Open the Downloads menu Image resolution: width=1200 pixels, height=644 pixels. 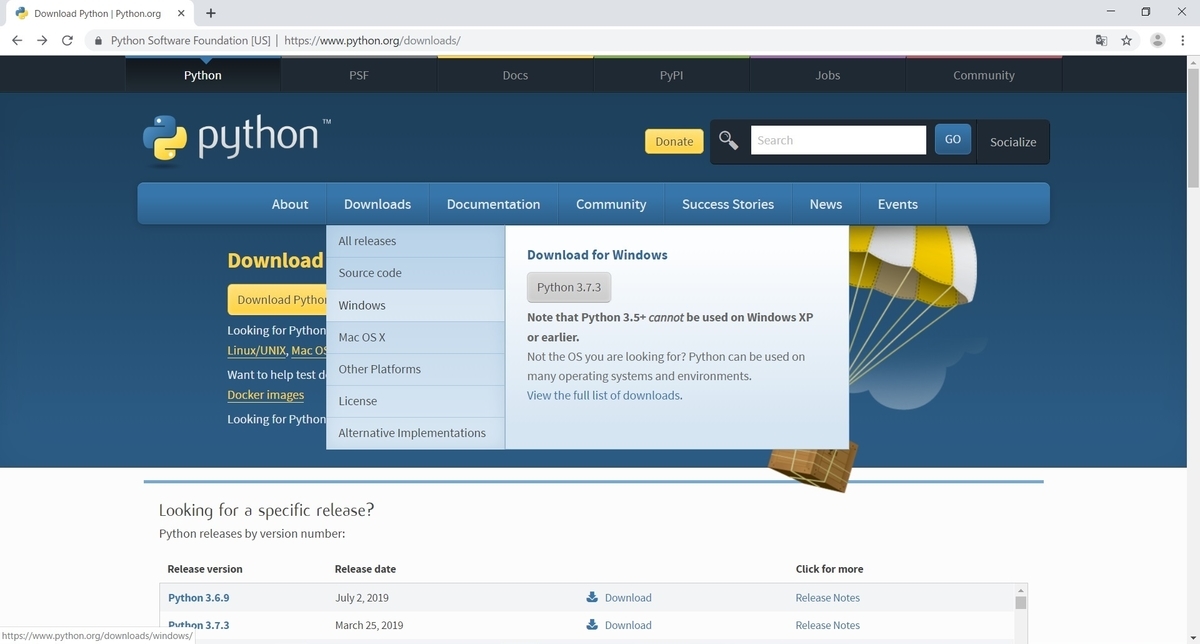(377, 204)
